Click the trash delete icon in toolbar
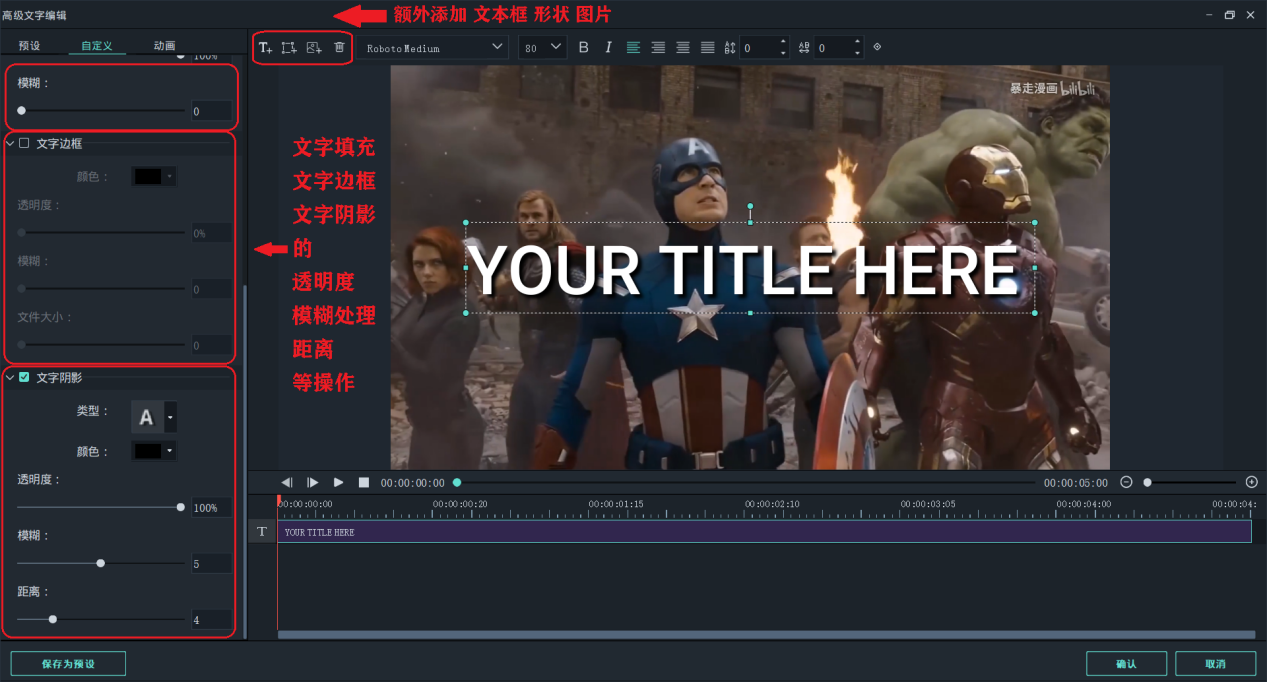Image resolution: width=1267 pixels, height=682 pixels. tap(339, 47)
